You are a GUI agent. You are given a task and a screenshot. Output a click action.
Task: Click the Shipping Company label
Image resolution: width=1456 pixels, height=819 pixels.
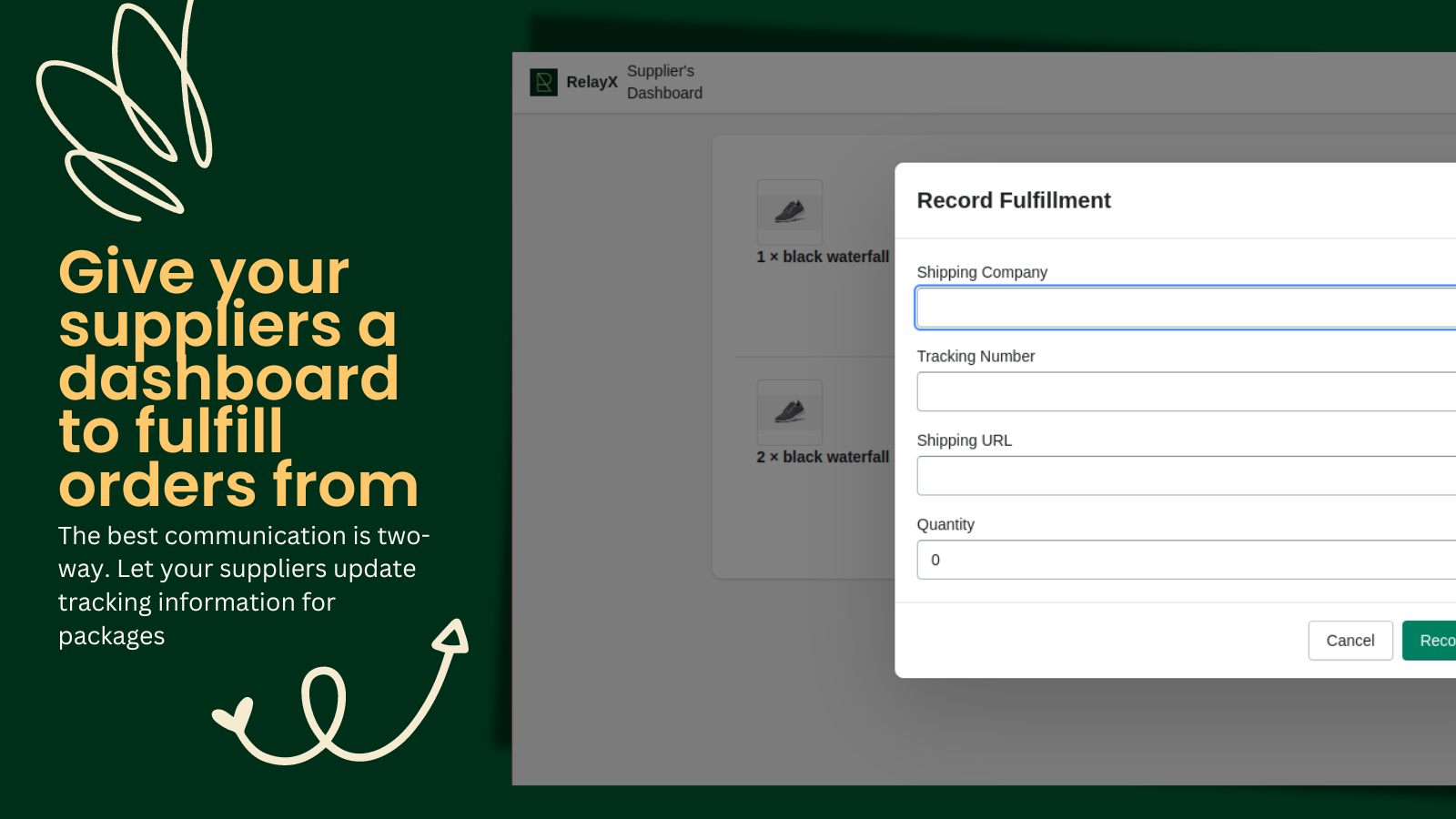click(982, 272)
